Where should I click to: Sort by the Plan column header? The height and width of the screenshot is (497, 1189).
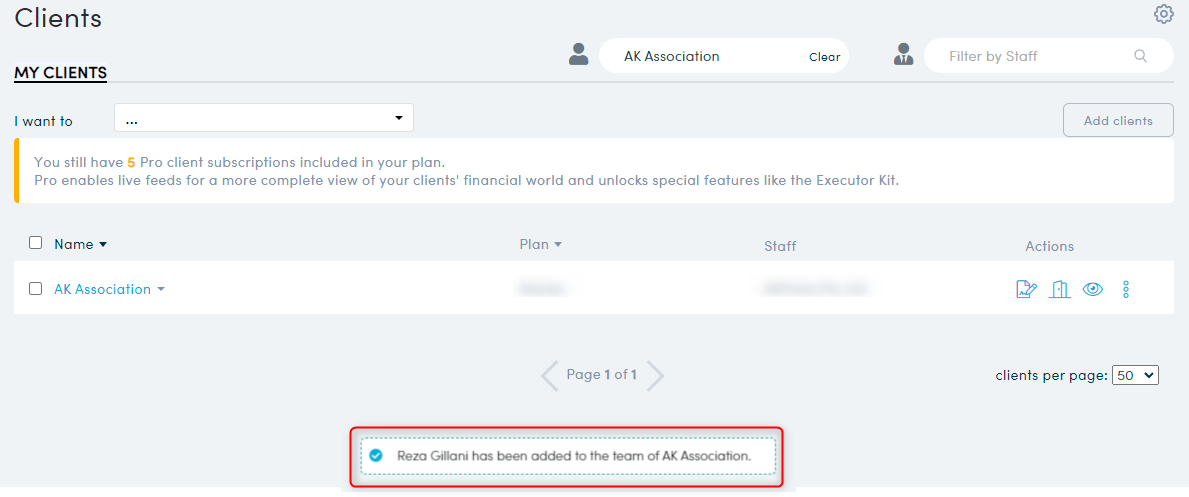540,244
